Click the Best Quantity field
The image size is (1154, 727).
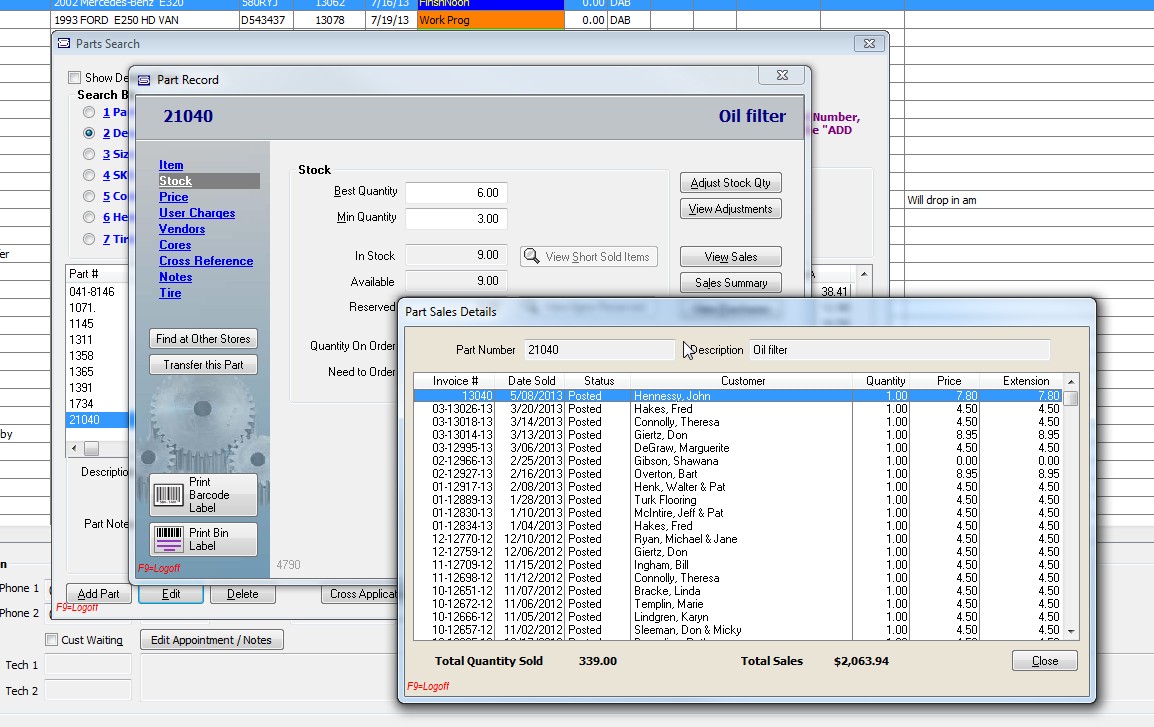click(x=456, y=193)
